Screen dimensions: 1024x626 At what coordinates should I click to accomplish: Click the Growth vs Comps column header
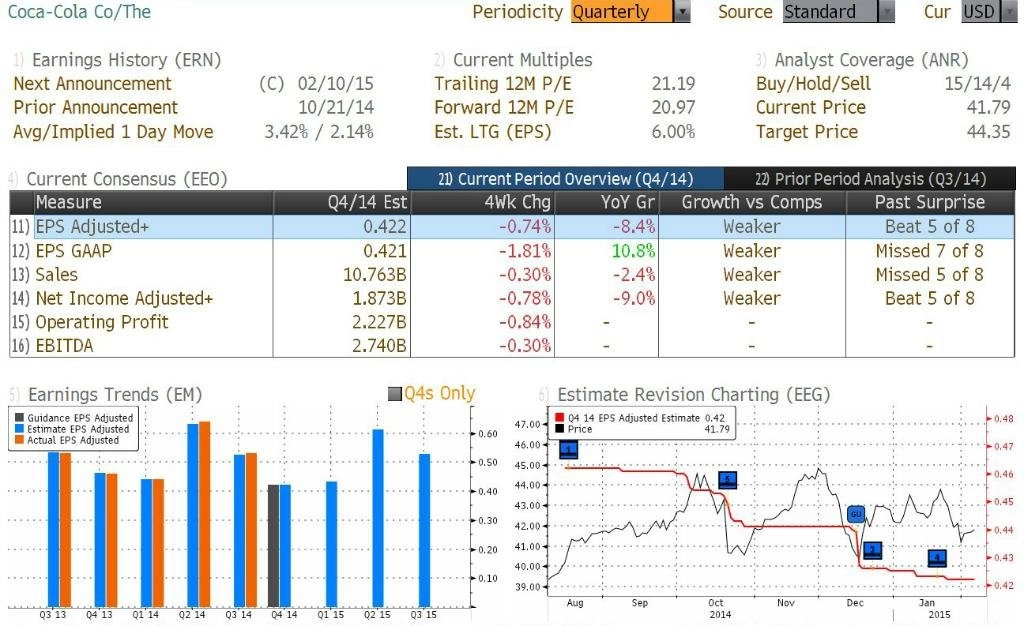(x=752, y=202)
